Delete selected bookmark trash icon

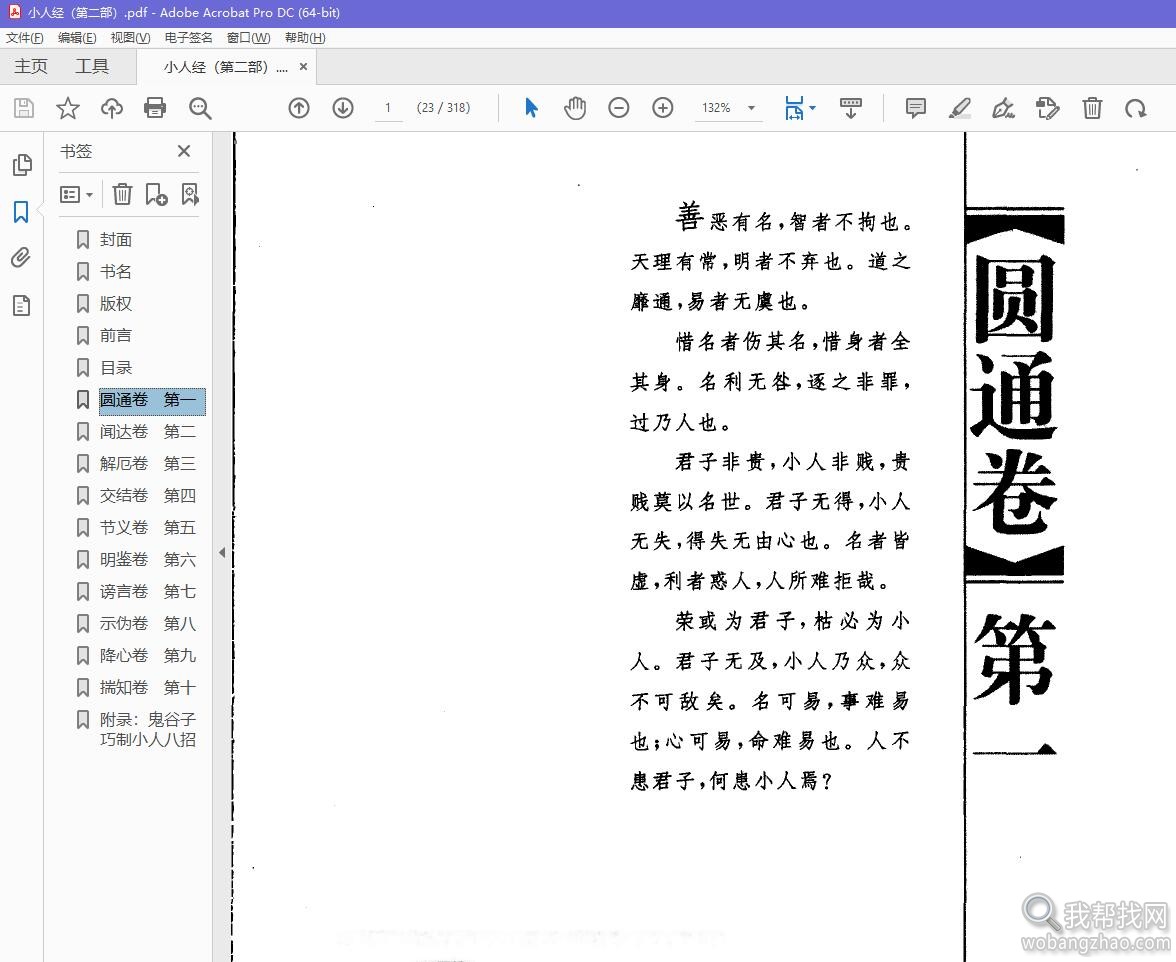coord(122,194)
